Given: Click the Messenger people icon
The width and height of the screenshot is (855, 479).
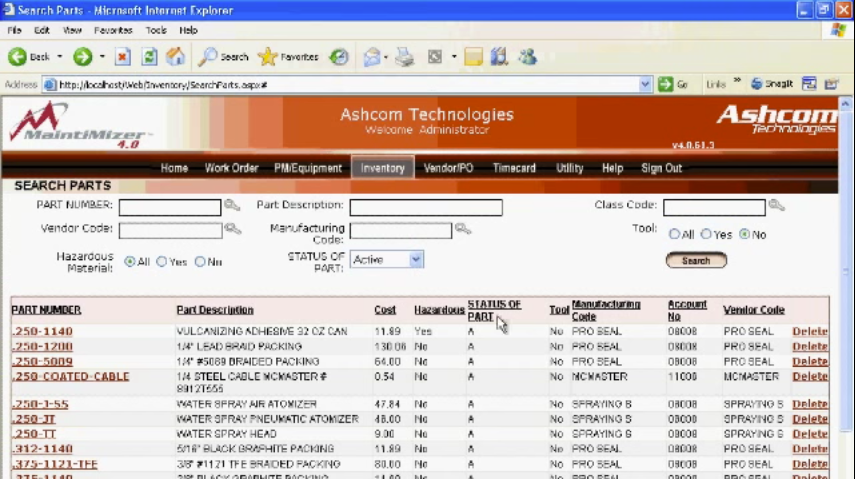Looking at the screenshot, I should coord(527,57).
